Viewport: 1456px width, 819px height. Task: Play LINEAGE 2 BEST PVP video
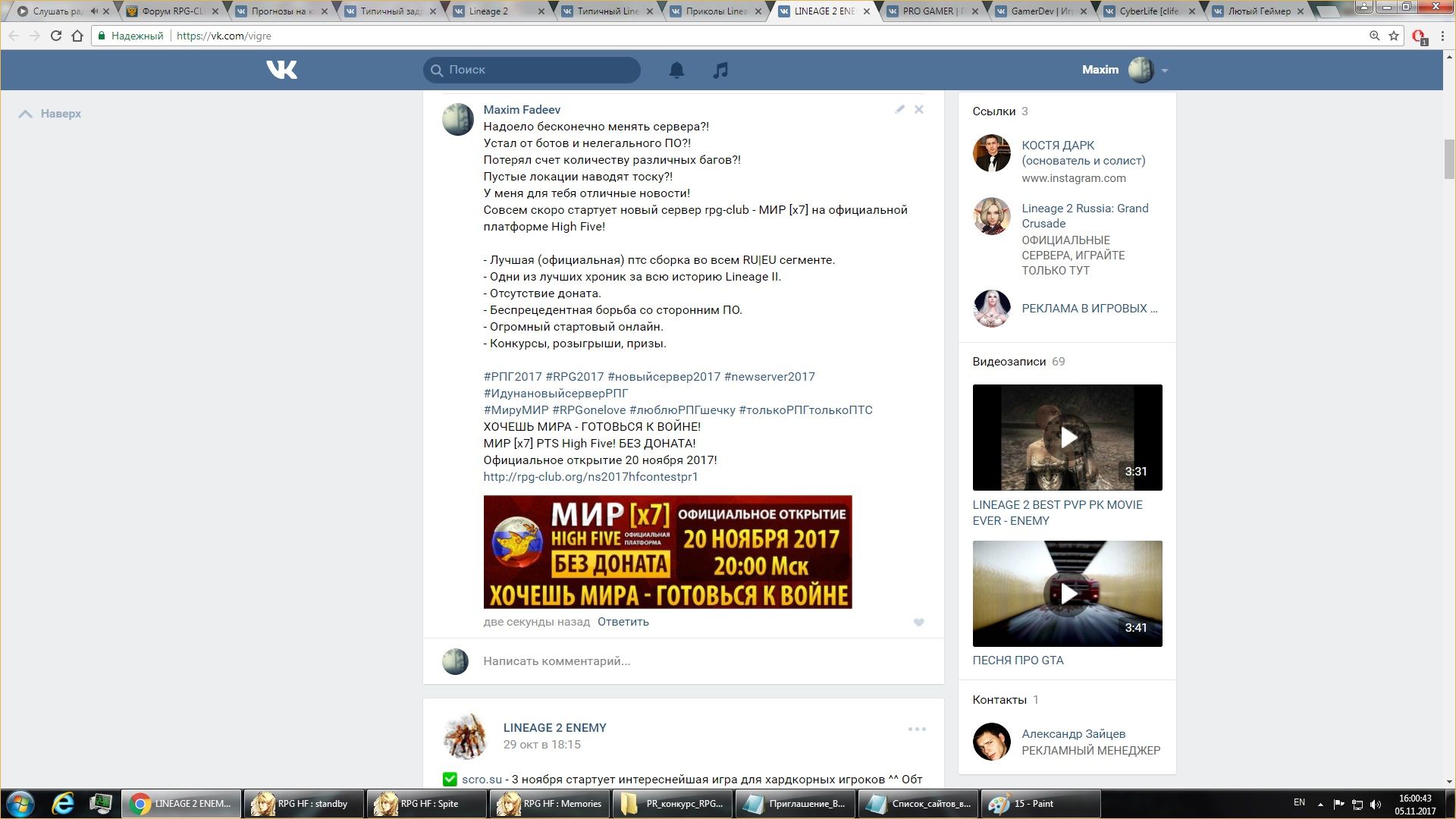click(x=1067, y=438)
